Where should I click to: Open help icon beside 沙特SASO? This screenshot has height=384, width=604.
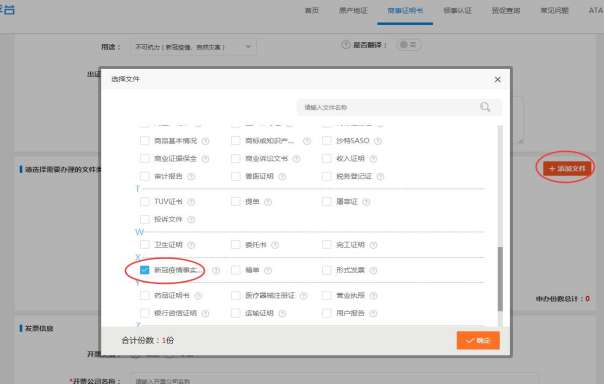coord(378,141)
